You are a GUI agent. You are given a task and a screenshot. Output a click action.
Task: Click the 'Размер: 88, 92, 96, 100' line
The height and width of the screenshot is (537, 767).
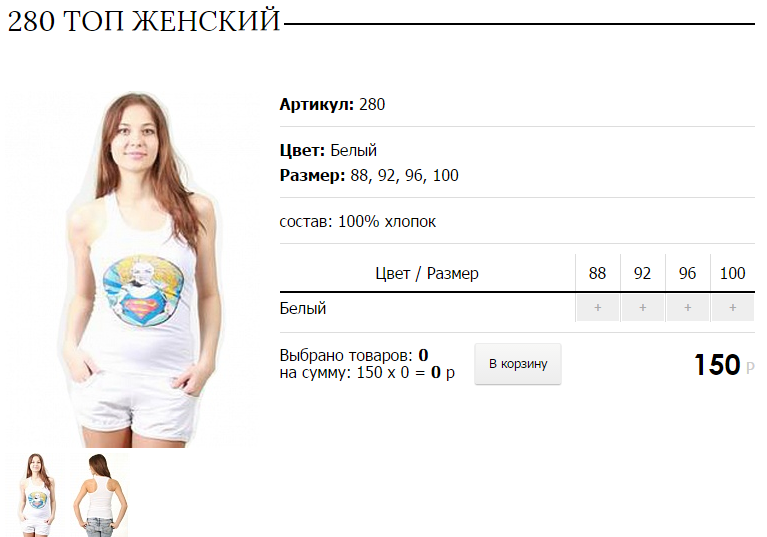pyautogui.click(x=369, y=175)
